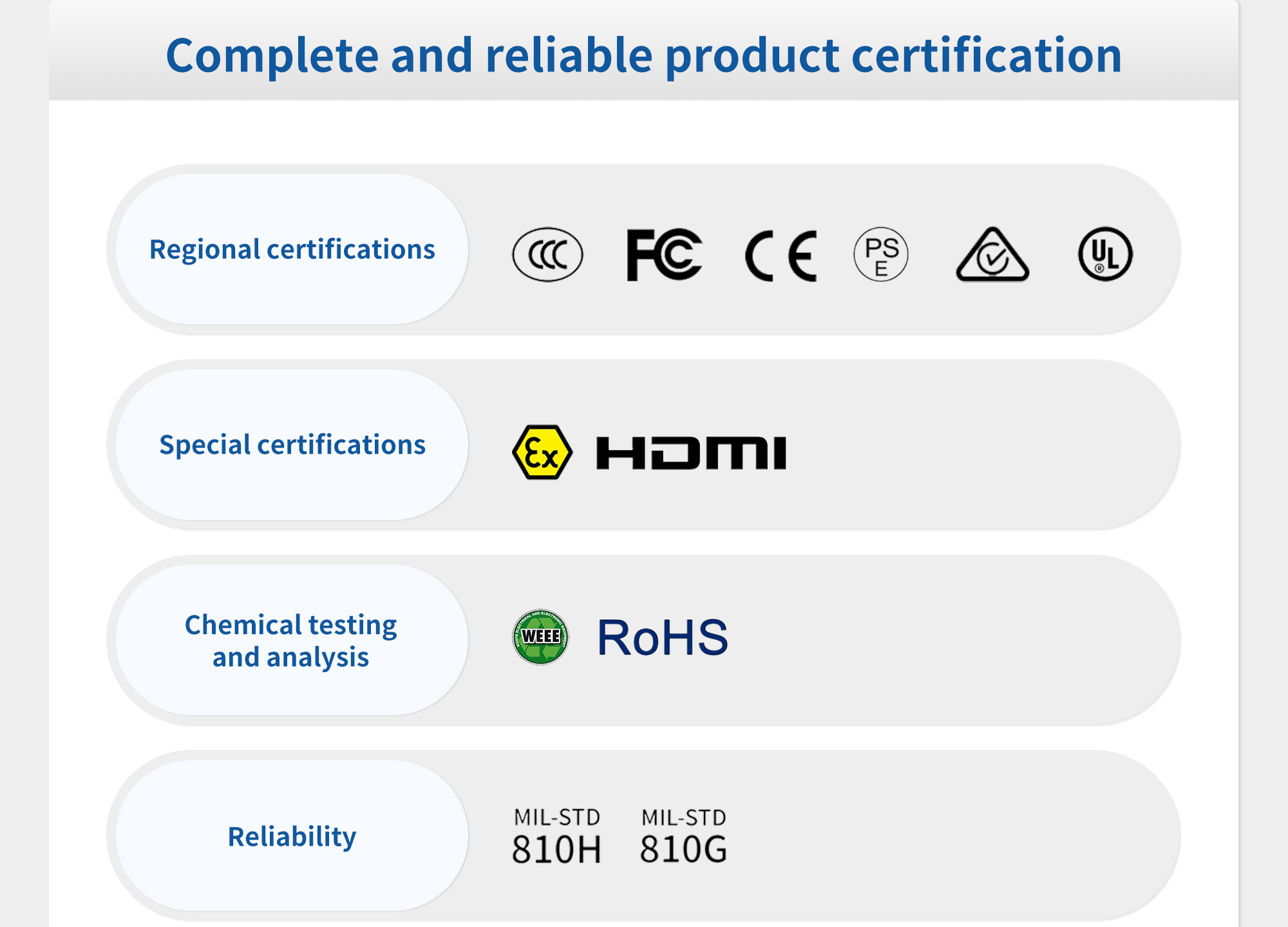Click the RCM triangle checkmark logo

point(992,254)
